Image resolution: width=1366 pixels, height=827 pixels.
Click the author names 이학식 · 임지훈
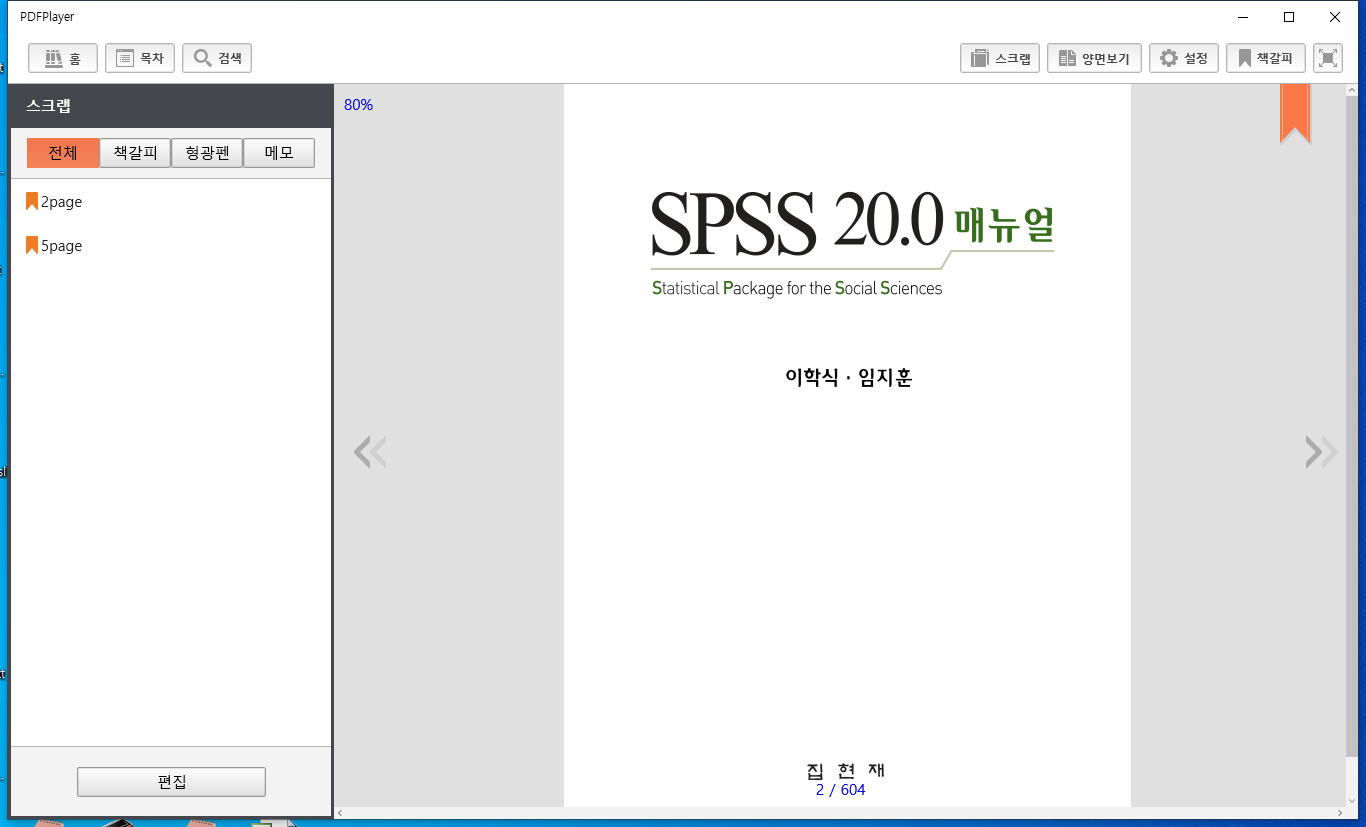(x=849, y=378)
